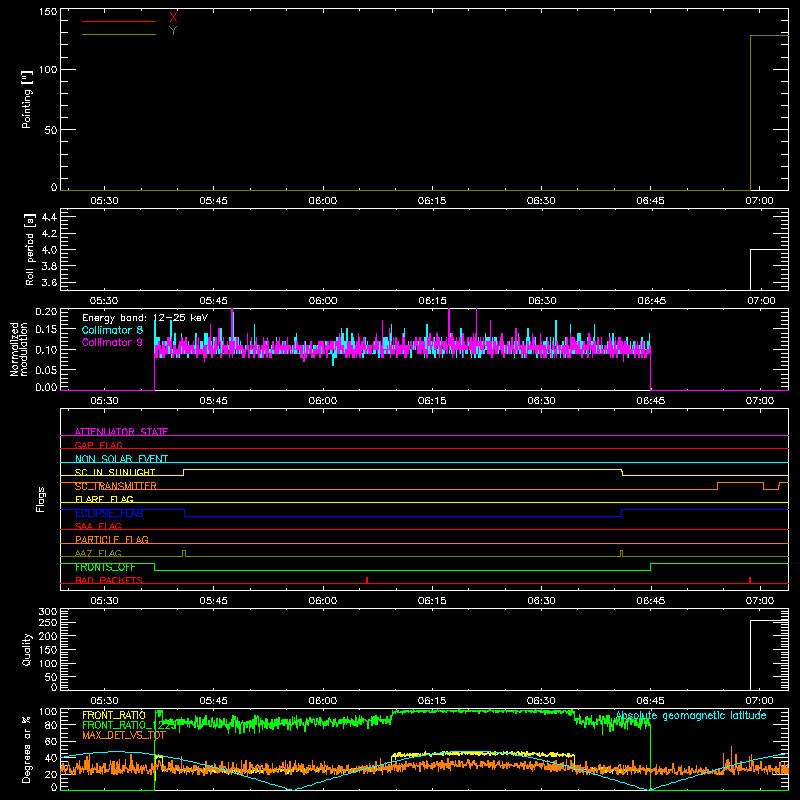Screen dimensions: 800x800
Task: Click the 'SC_TRANSMITTER' flag label
Action: (116, 486)
